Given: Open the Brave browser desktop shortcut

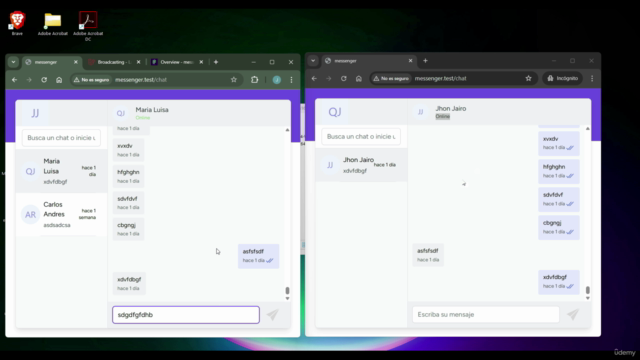Looking at the screenshot, I should [17, 23].
